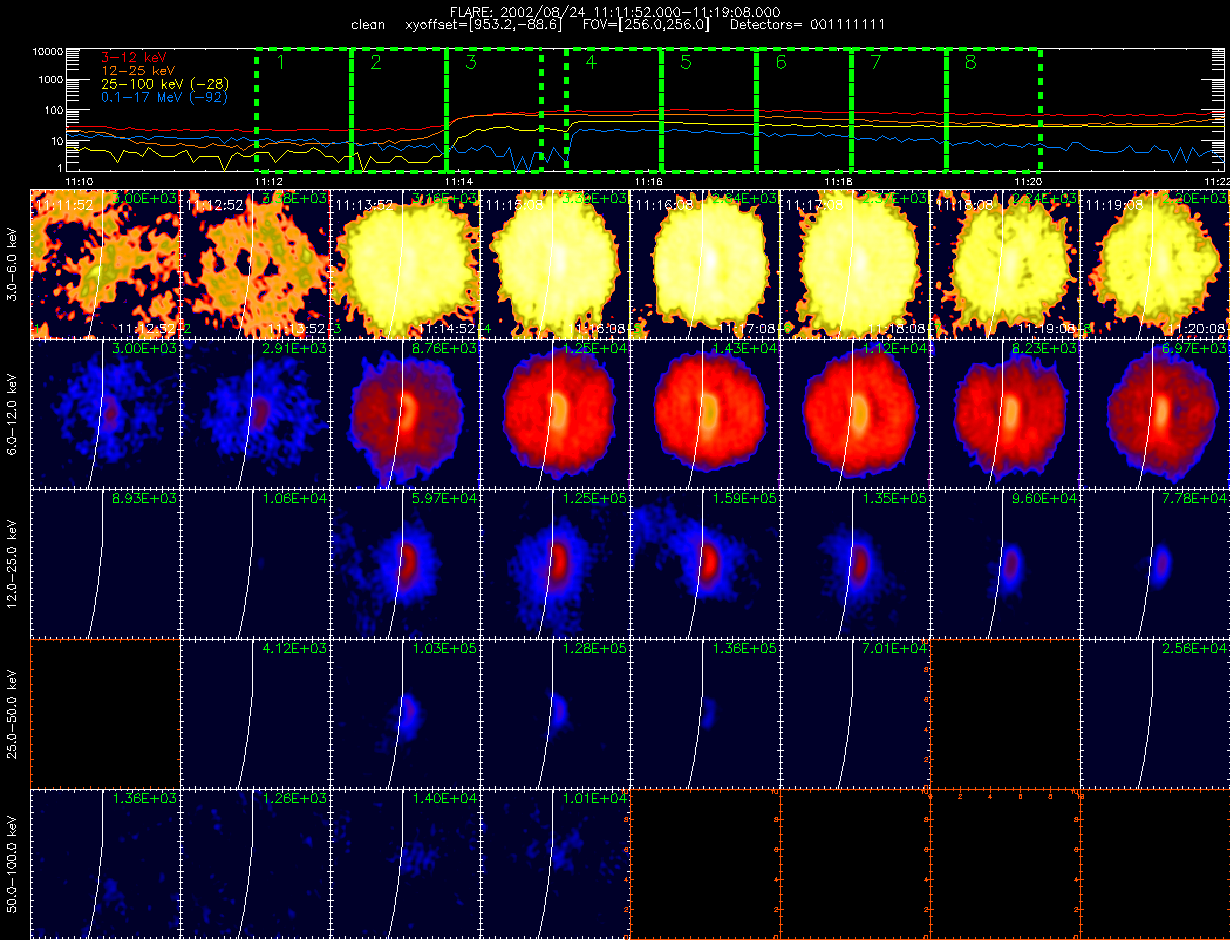The height and width of the screenshot is (940, 1230).
Task: Open the 25.0-50.0 keV panel labeled 1.36E+05
Action: (x=706, y=713)
